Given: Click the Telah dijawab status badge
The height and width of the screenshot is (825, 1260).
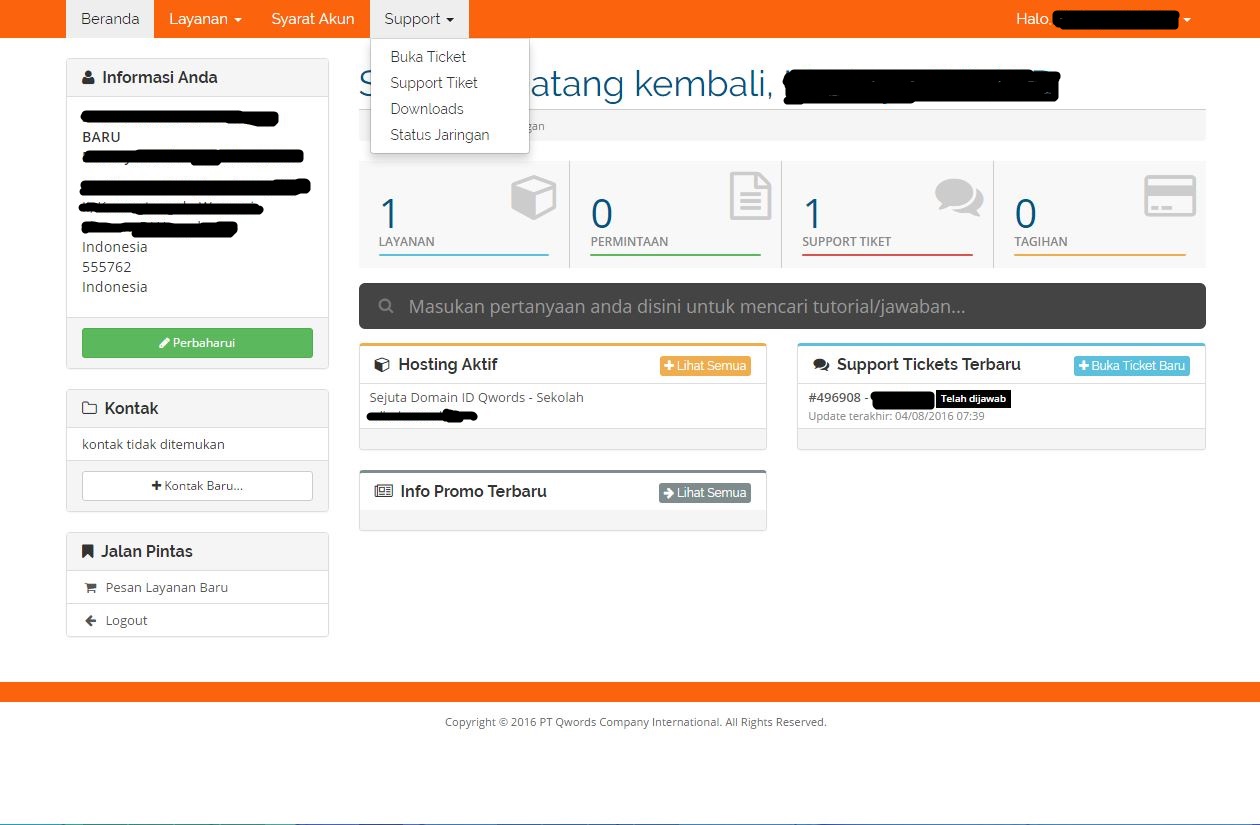Looking at the screenshot, I should pyautogui.click(x=973, y=398).
